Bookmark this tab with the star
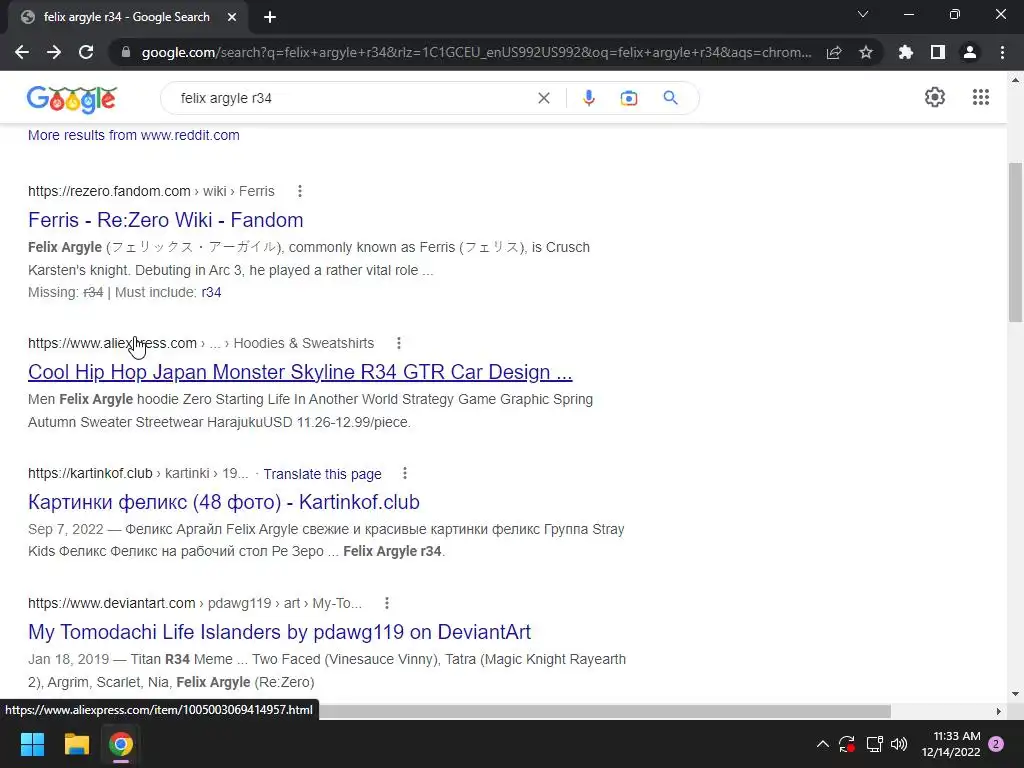Image resolution: width=1024 pixels, height=768 pixels. click(866, 52)
